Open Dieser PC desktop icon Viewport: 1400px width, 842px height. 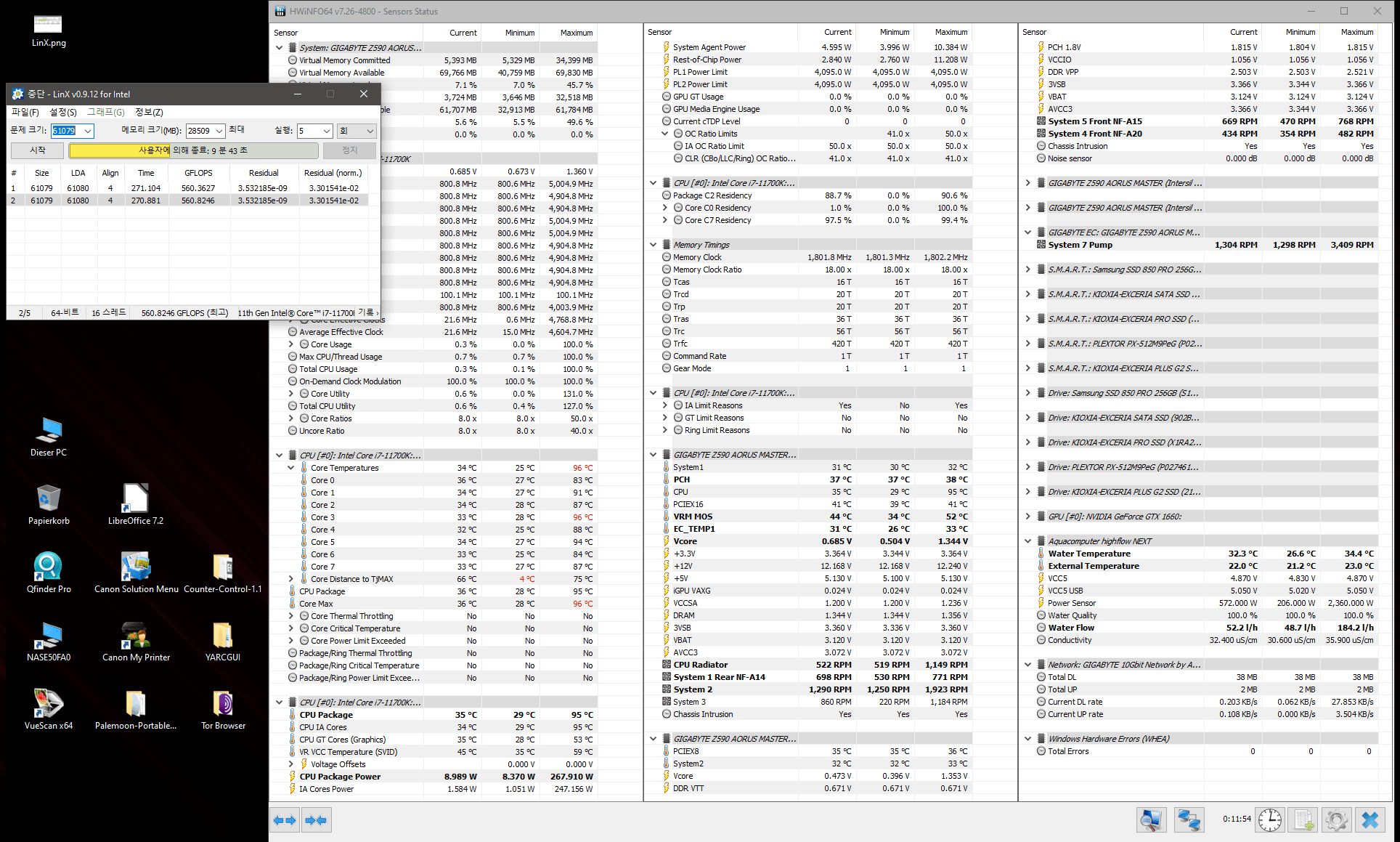pyautogui.click(x=49, y=437)
